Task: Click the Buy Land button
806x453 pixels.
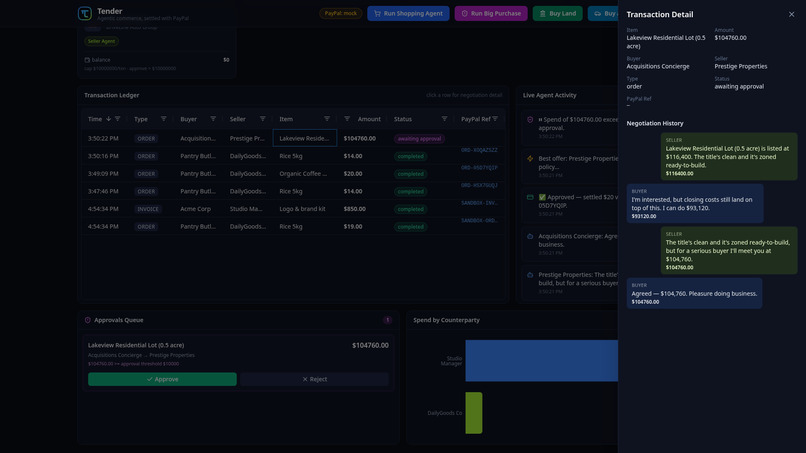Action: tap(558, 13)
